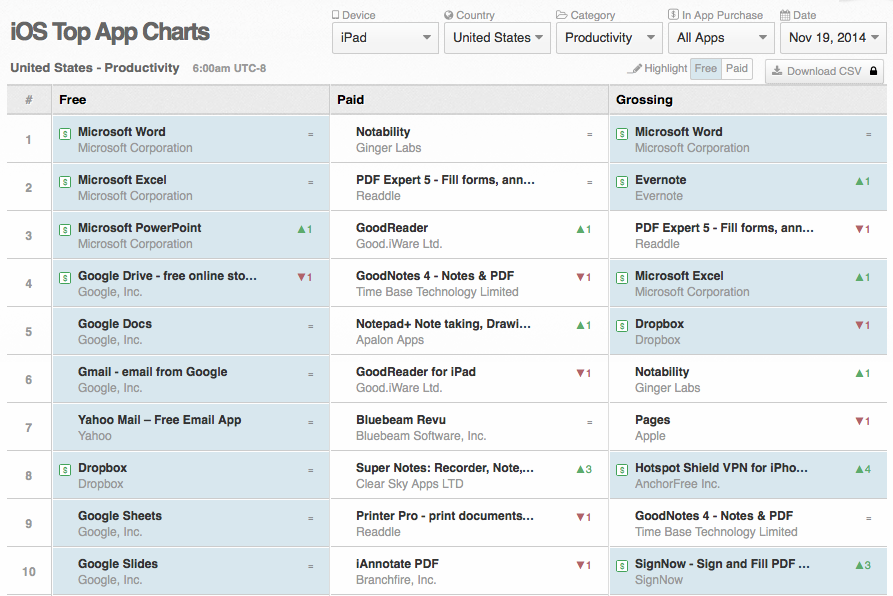Image resolution: width=893 pixels, height=596 pixels.
Task: Open Yahoo Mail – Free Email App
Action: click(x=159, y=420)
